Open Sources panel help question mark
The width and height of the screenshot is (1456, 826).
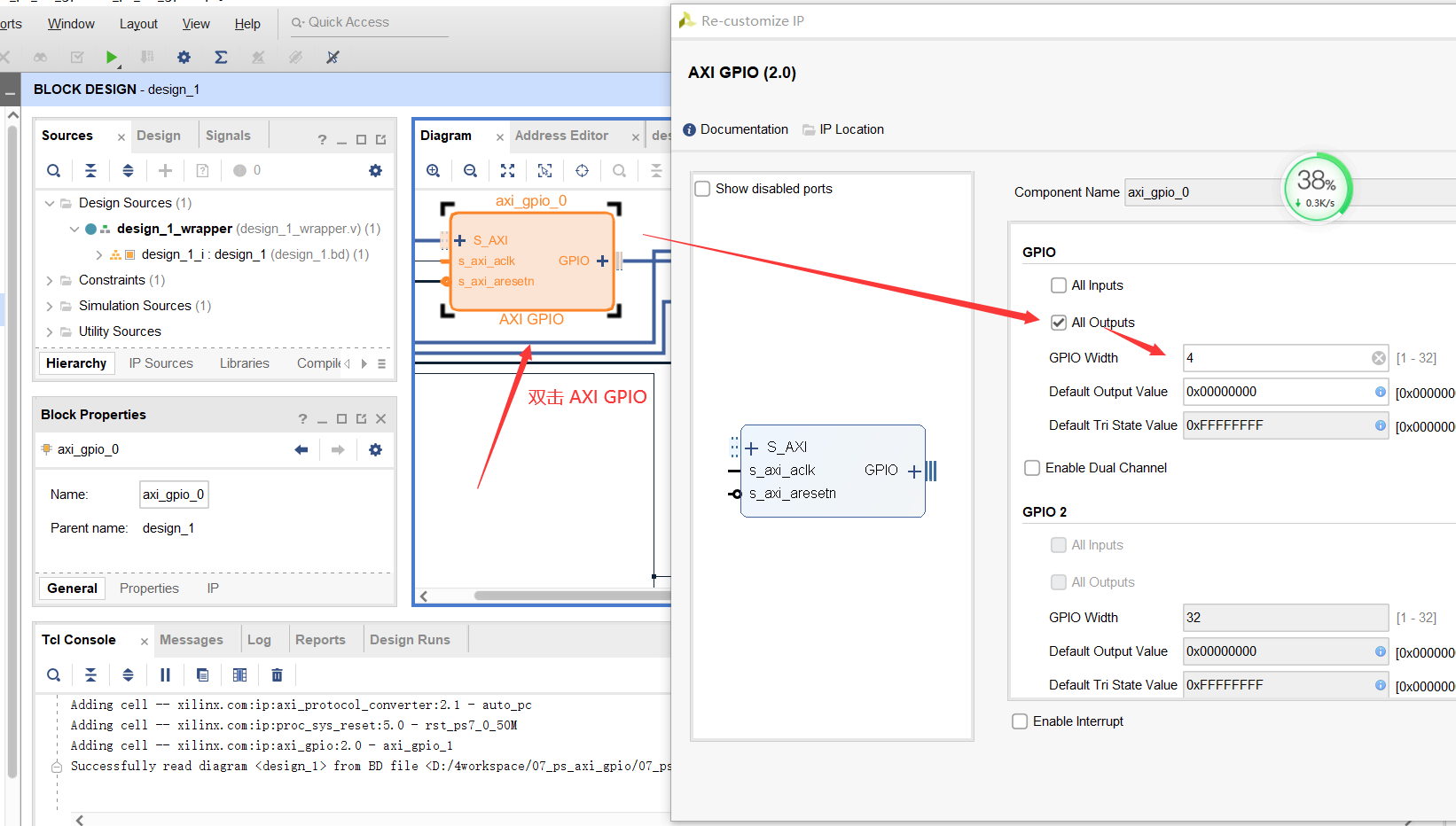coord(322,139)
